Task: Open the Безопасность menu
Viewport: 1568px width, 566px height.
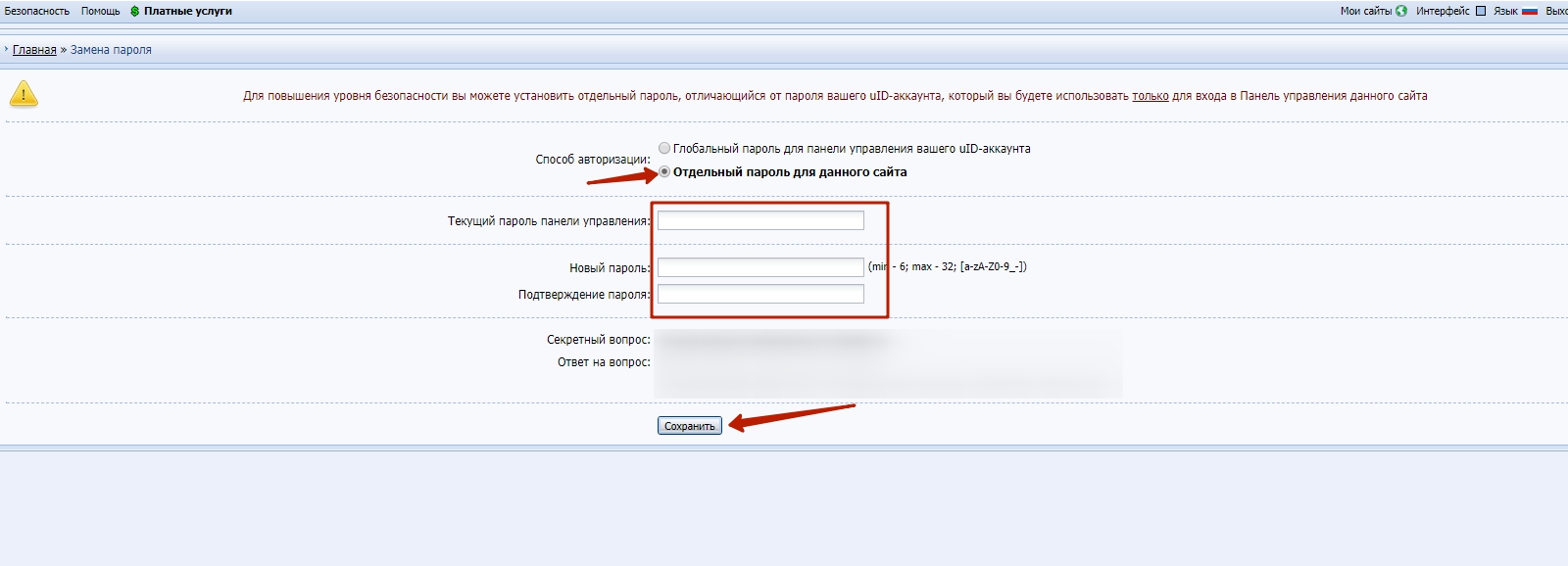Action: (37, 12)
